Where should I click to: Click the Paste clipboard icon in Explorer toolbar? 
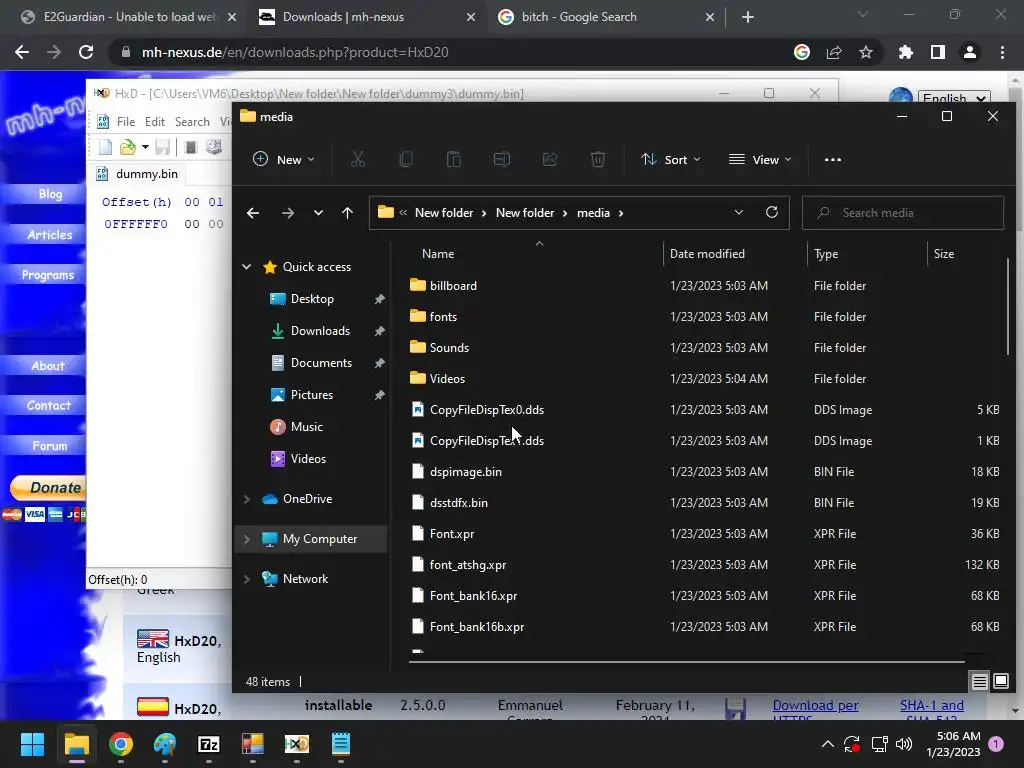[x=454, y=159]
